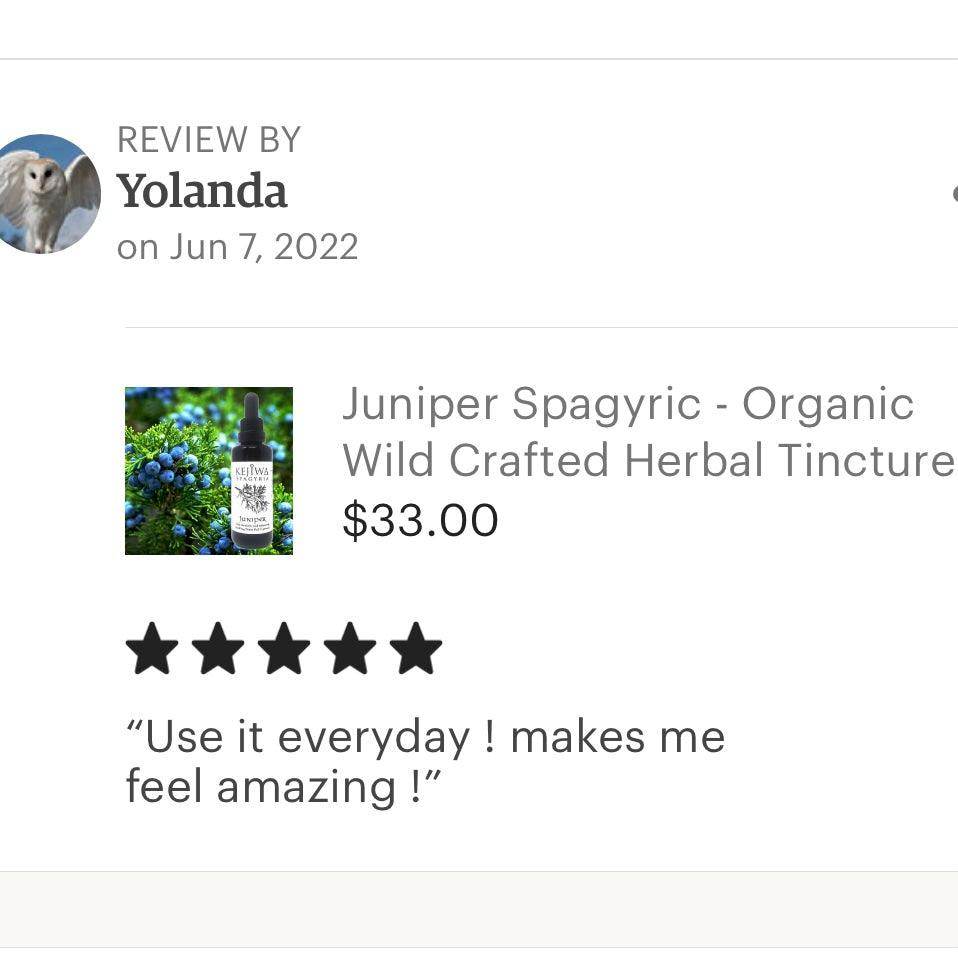Select the fourth rating star
This screenshot has width=958, height=958.
350,650
